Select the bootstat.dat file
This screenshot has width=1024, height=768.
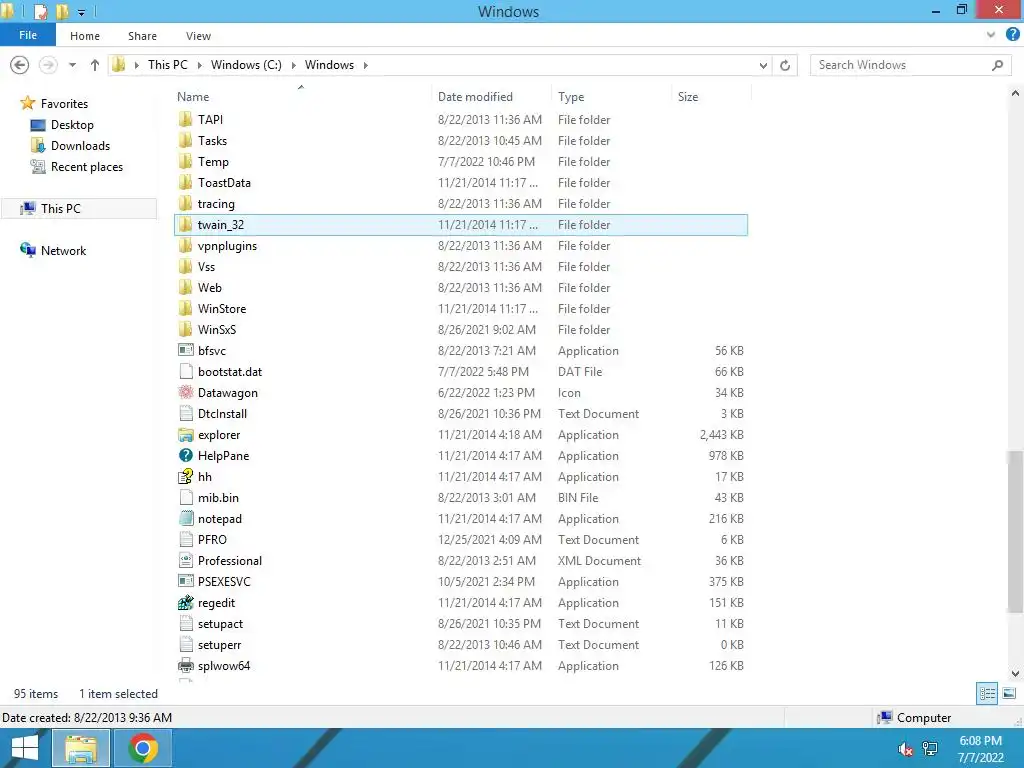pyautogui.click(x=460, y=372)
